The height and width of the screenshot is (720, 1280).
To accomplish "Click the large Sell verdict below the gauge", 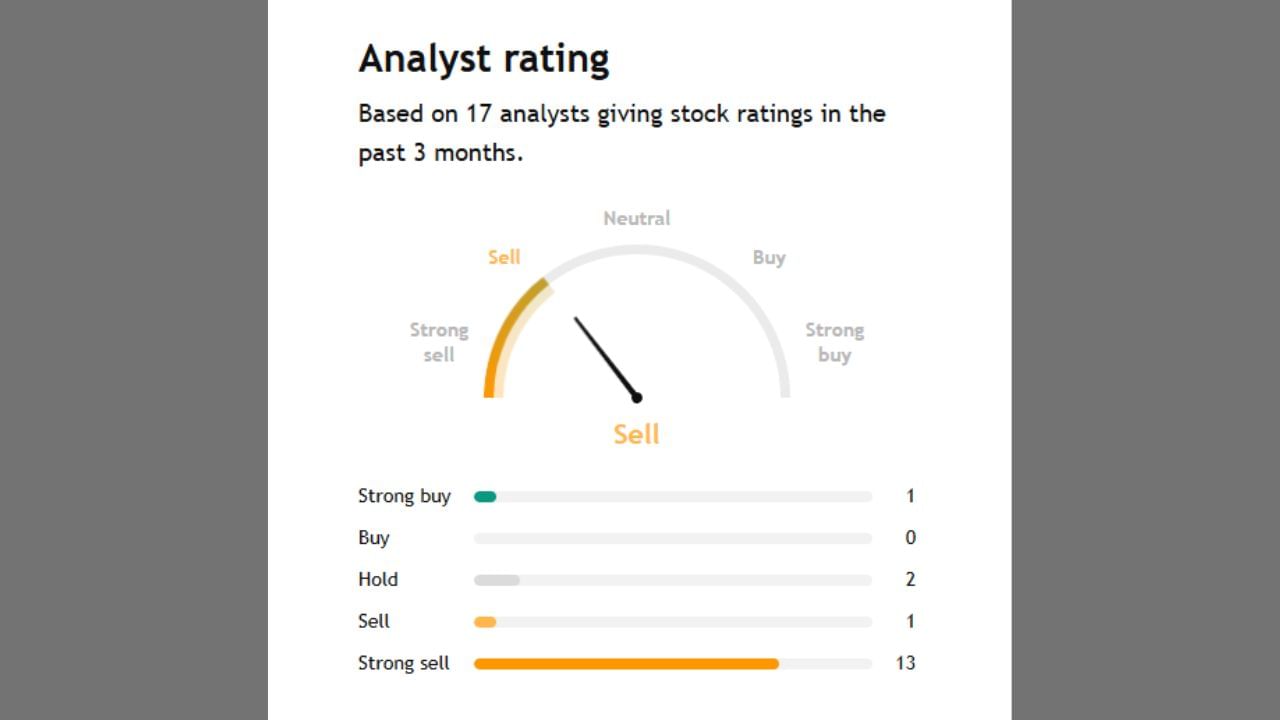I will [636, 434].
